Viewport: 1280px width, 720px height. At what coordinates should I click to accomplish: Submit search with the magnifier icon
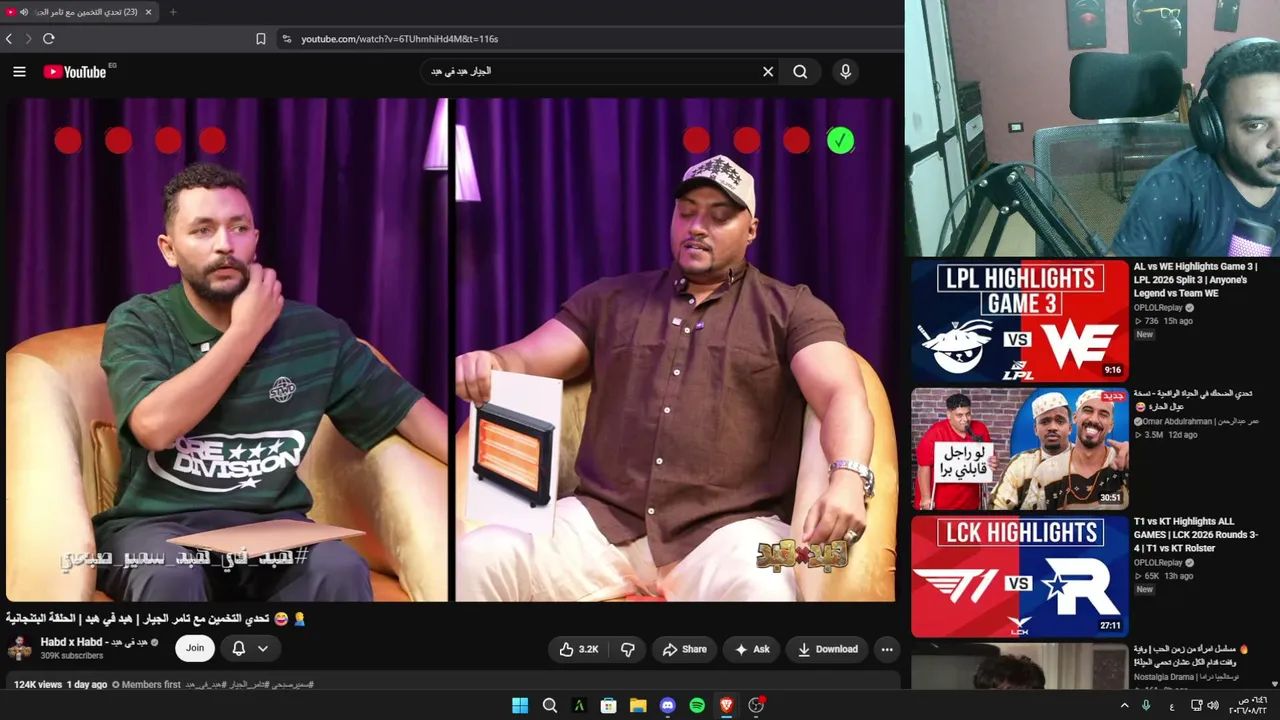pyautogui.click(x=800, y=71)
